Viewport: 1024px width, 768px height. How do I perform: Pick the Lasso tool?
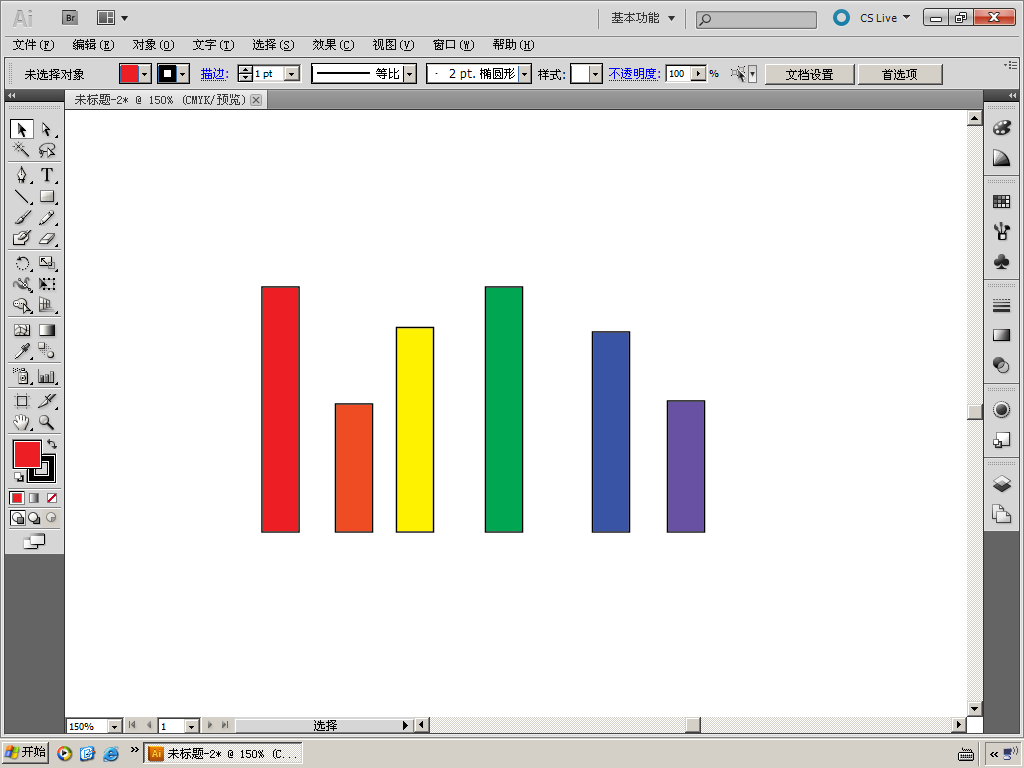click(x=46, y=150)
